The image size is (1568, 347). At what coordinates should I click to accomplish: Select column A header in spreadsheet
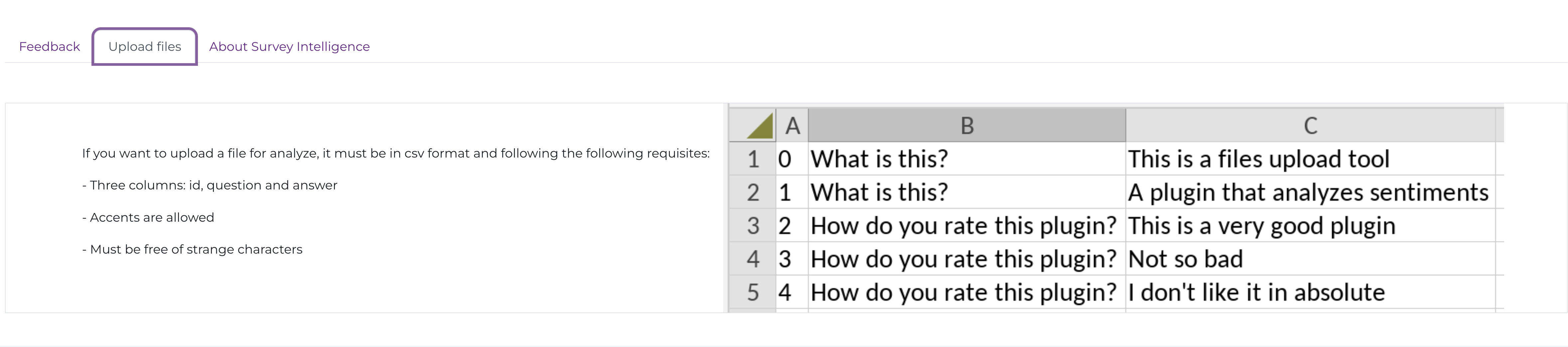[792, 126]
